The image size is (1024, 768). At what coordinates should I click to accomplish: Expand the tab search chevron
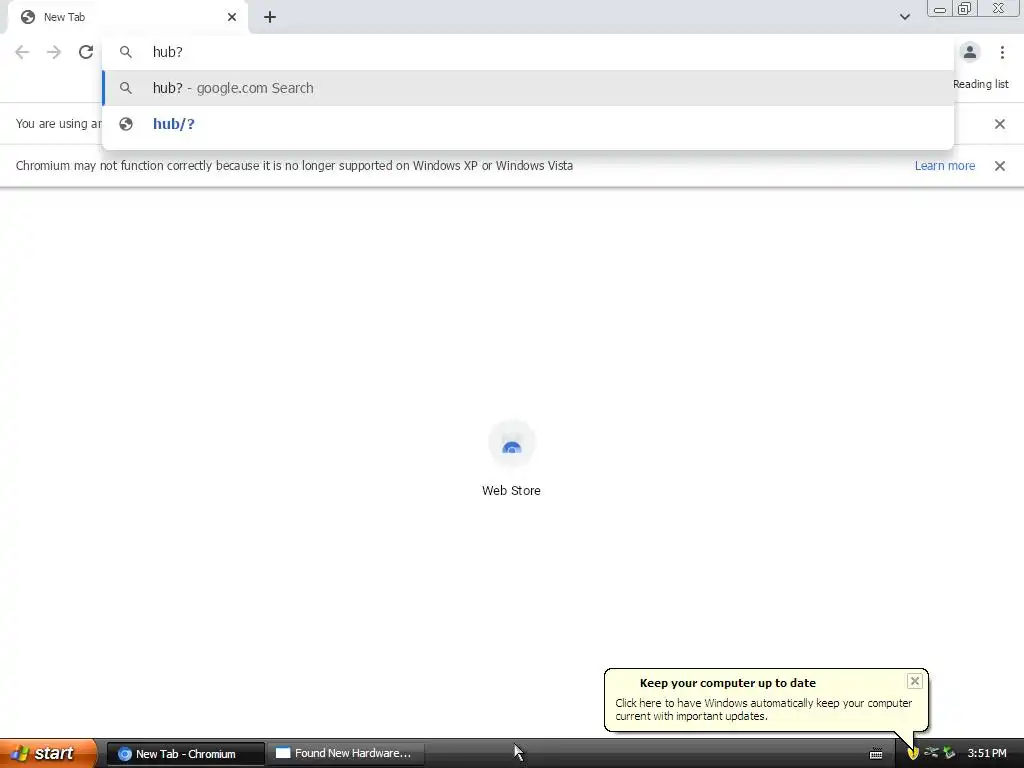(904, 17)
